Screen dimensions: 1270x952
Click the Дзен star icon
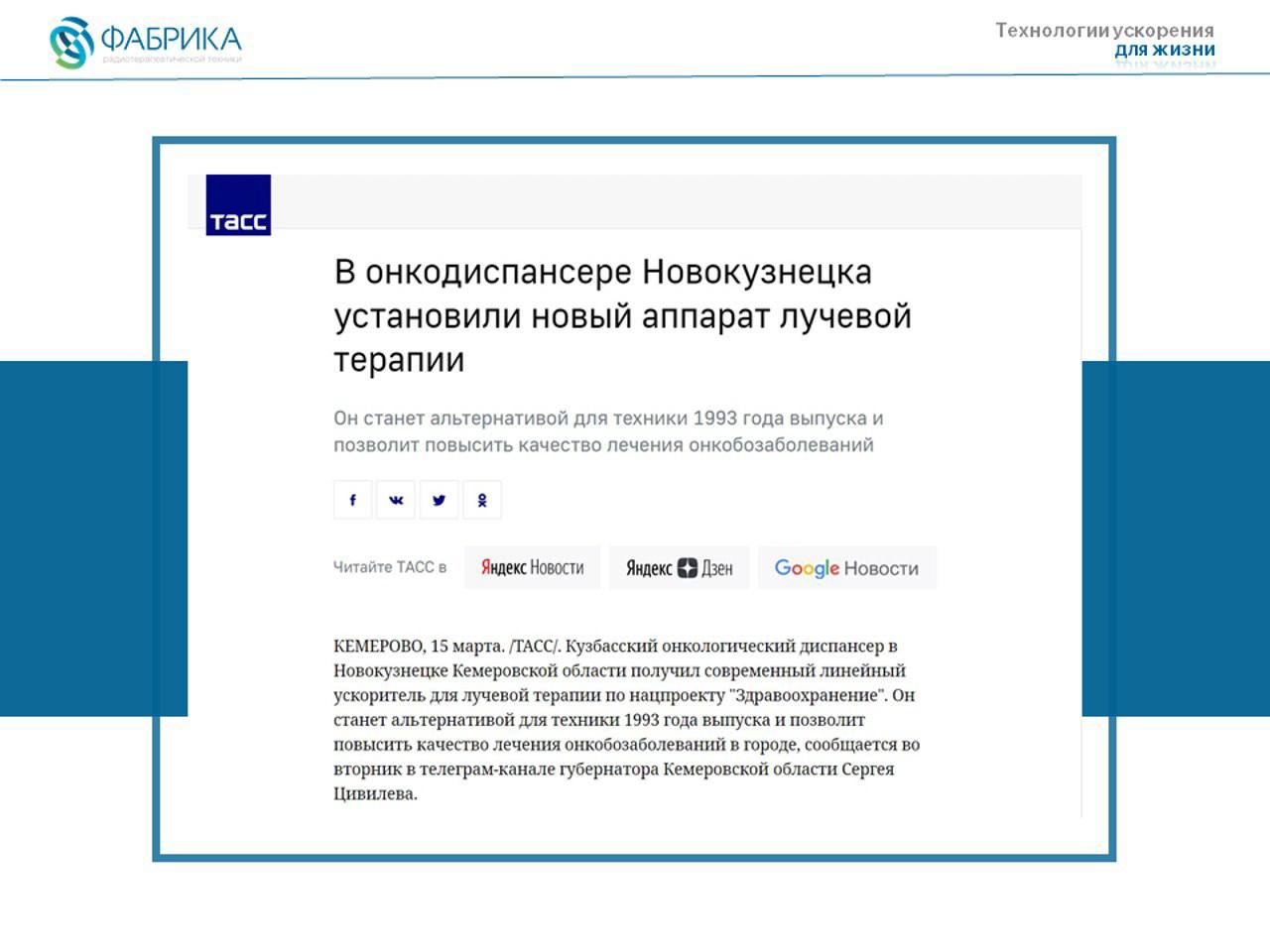[x=688, y=568]
